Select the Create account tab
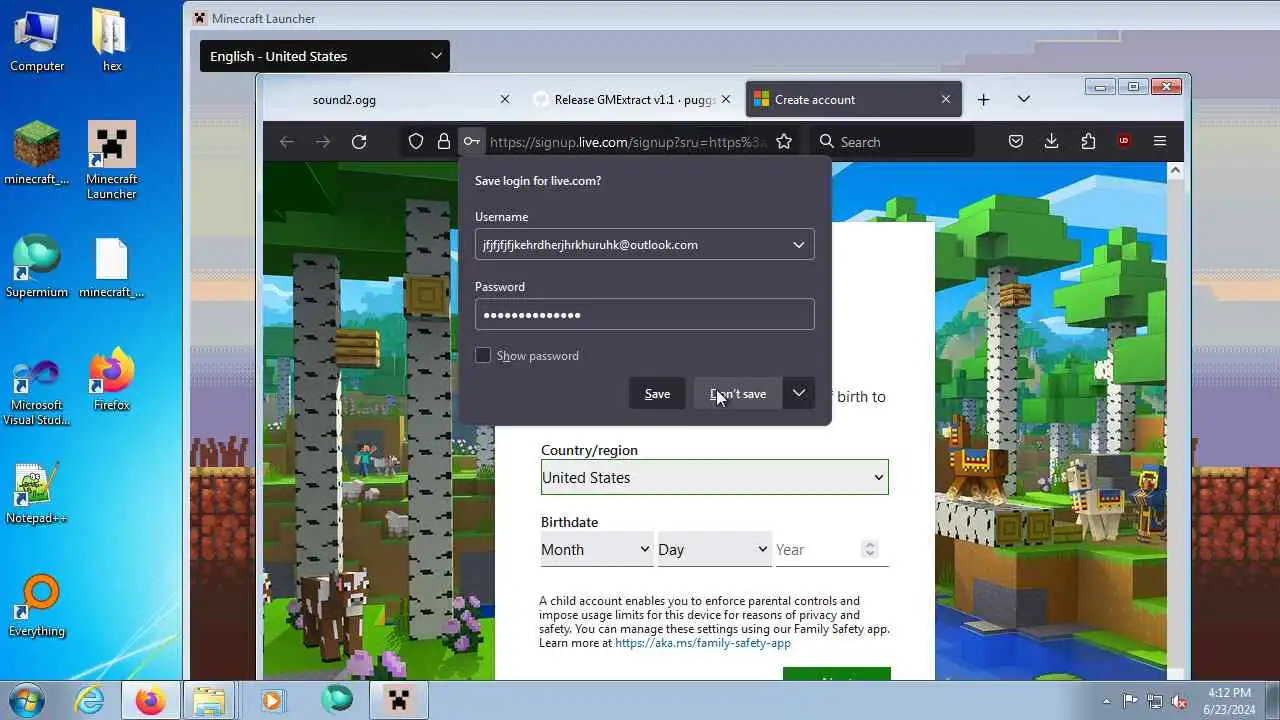The width and height of the screenshot is (1280, 720). point(854,99)
